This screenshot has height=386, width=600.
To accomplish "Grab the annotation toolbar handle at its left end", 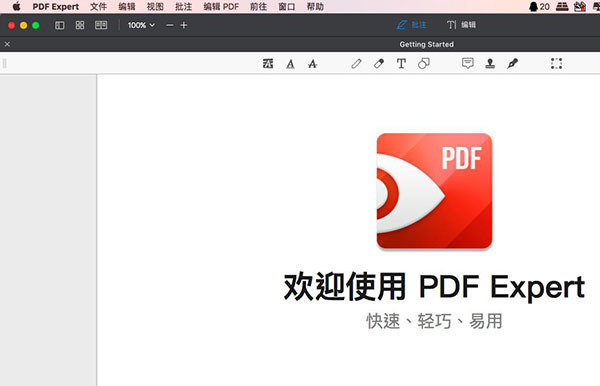I will click(x=5, y=64).
